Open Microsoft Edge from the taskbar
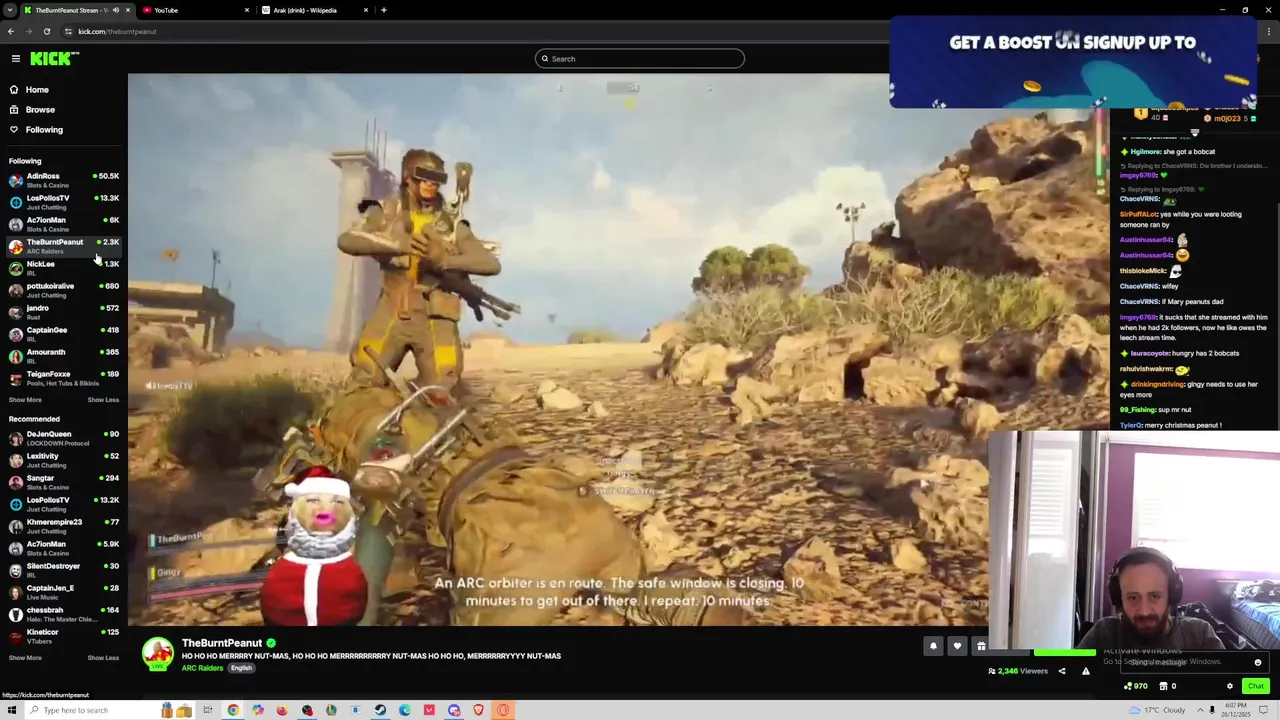Screen dimensions: 1280x720 (405, 710)
